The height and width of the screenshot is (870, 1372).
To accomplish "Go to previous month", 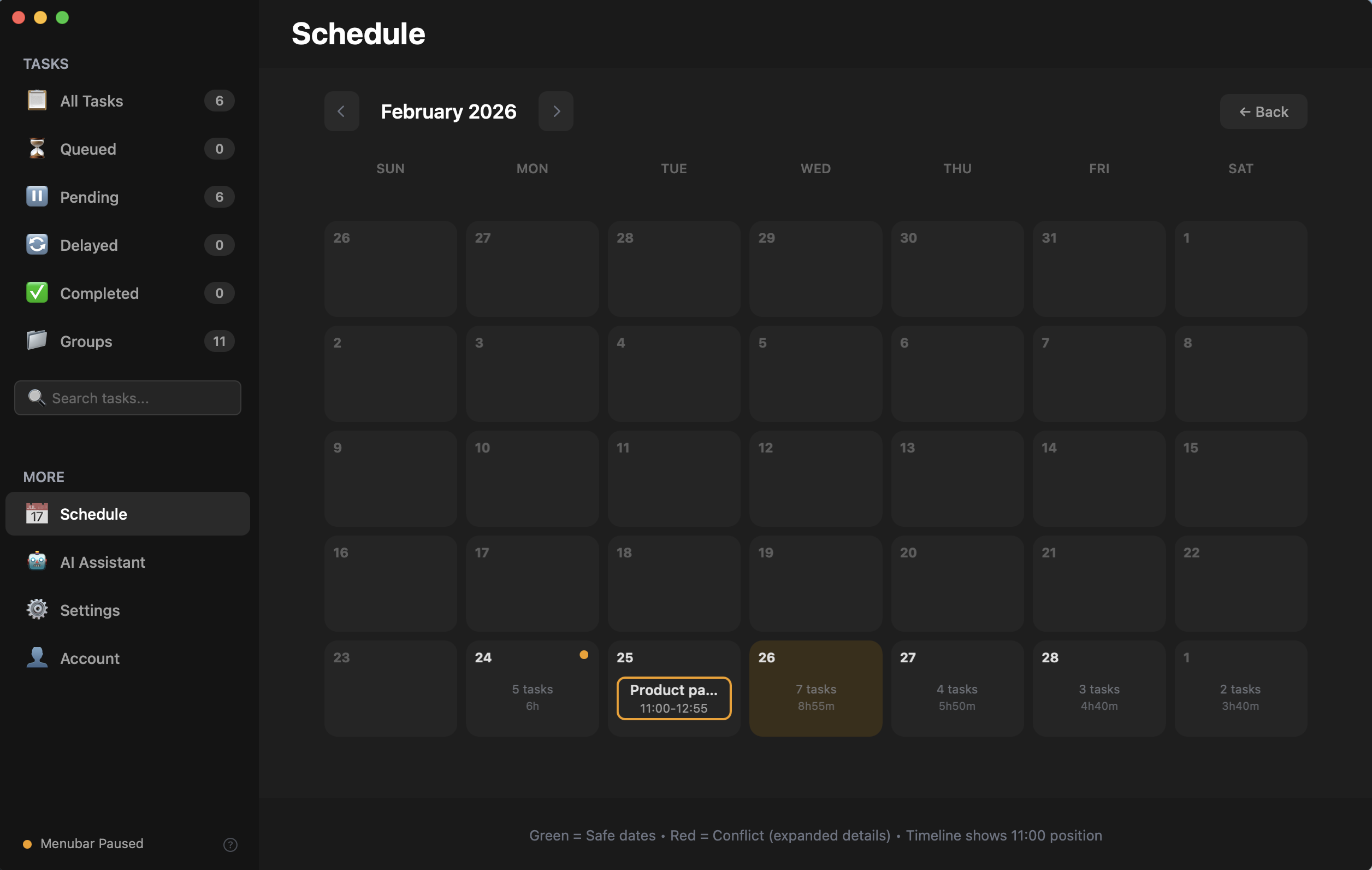I will click(341, 111).
